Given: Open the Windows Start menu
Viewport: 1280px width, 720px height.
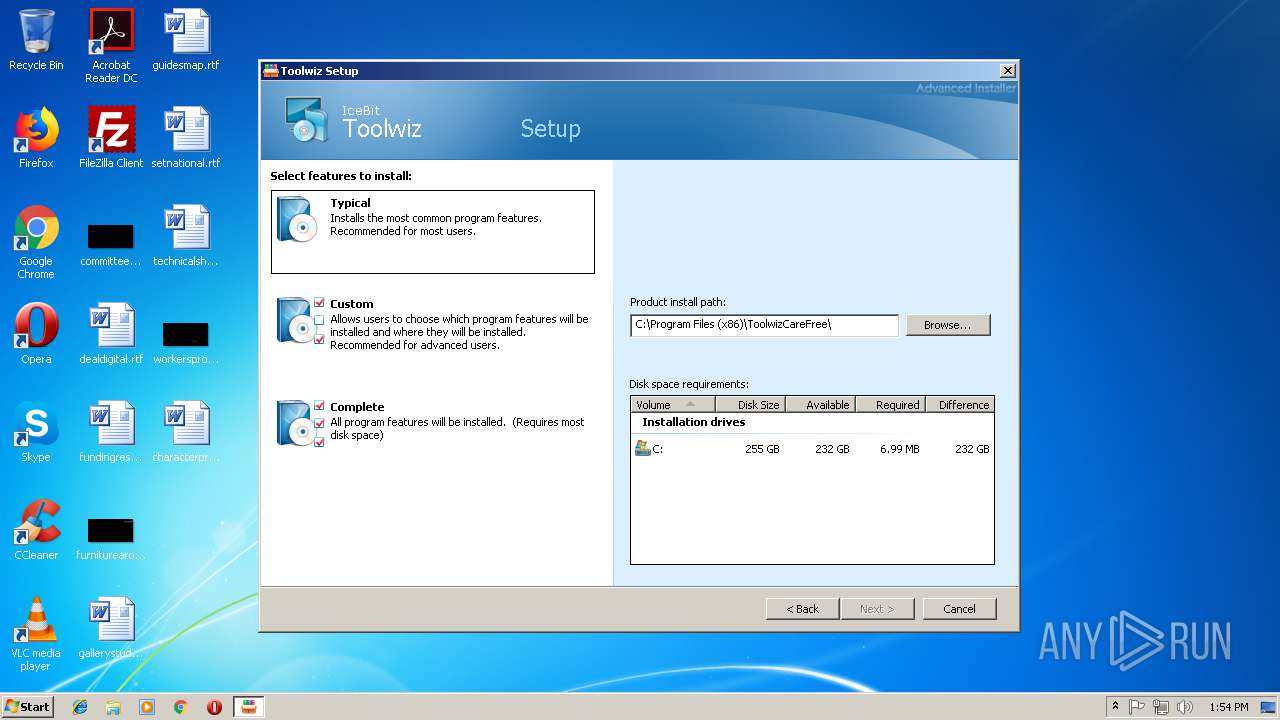Looking at the screenshot, I should (28, 707).
